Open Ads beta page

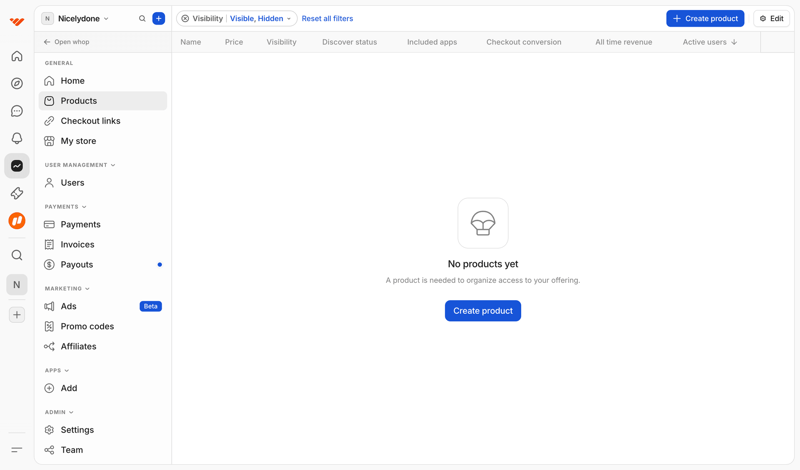coord(103,306)
